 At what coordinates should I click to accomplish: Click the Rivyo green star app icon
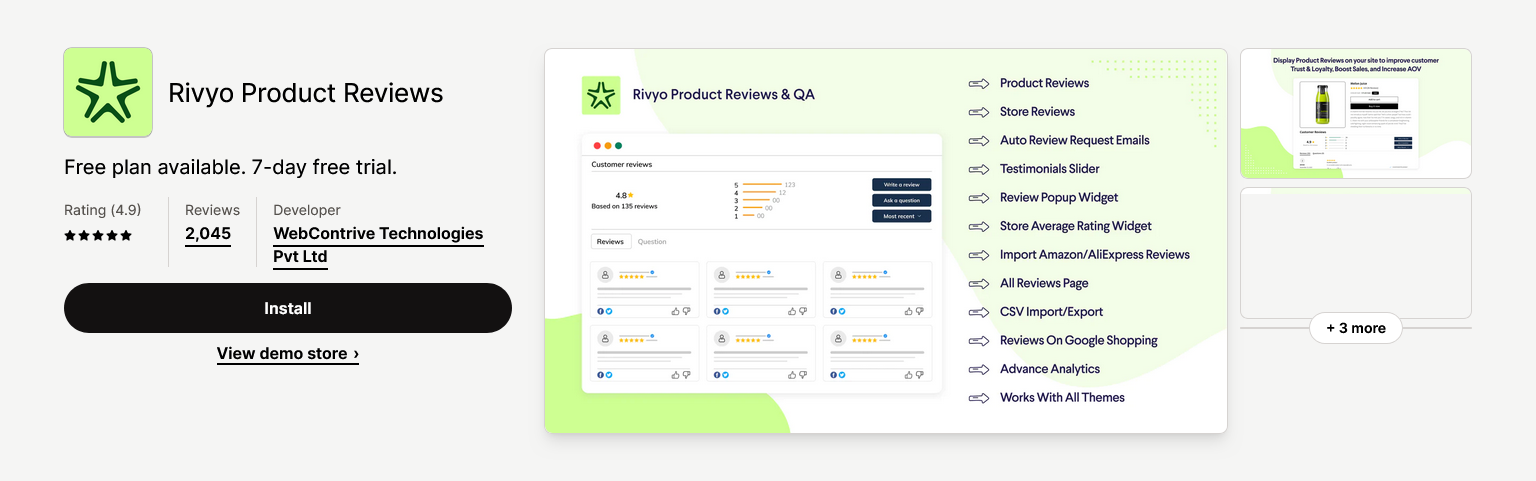(x=108, y=92)
